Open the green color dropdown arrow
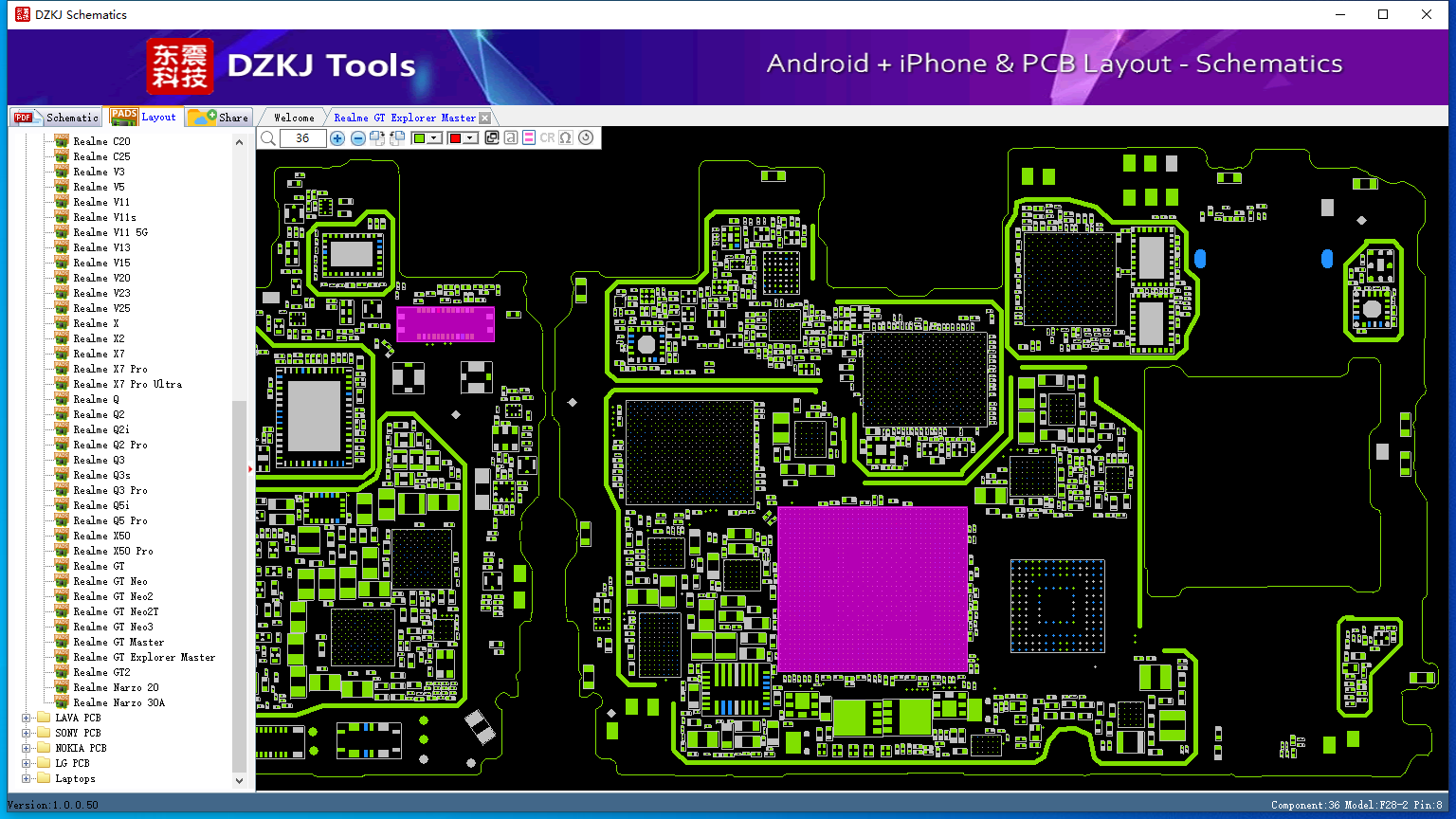 tap(434, 138)
